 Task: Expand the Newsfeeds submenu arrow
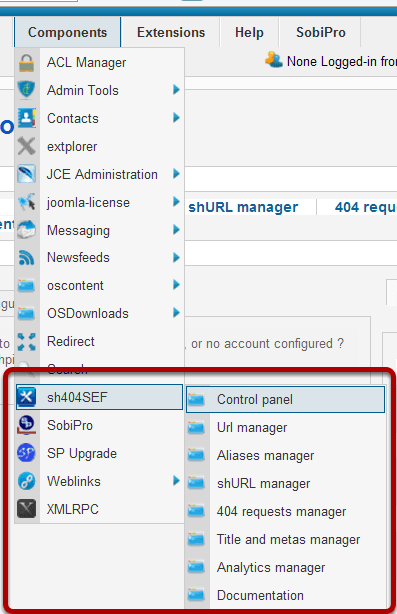(x=176, y=257)
